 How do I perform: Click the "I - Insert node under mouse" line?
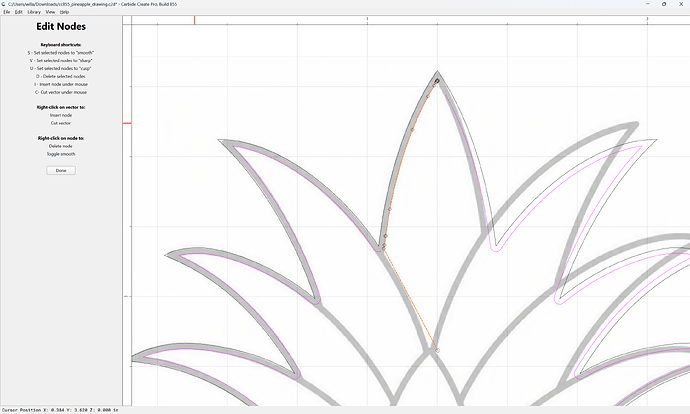[61, 84]
